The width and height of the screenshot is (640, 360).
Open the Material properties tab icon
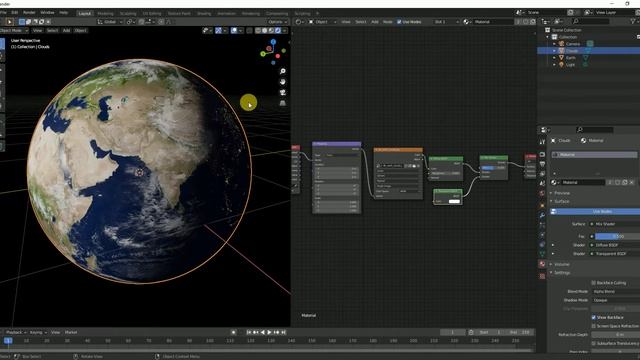(542, 264)
